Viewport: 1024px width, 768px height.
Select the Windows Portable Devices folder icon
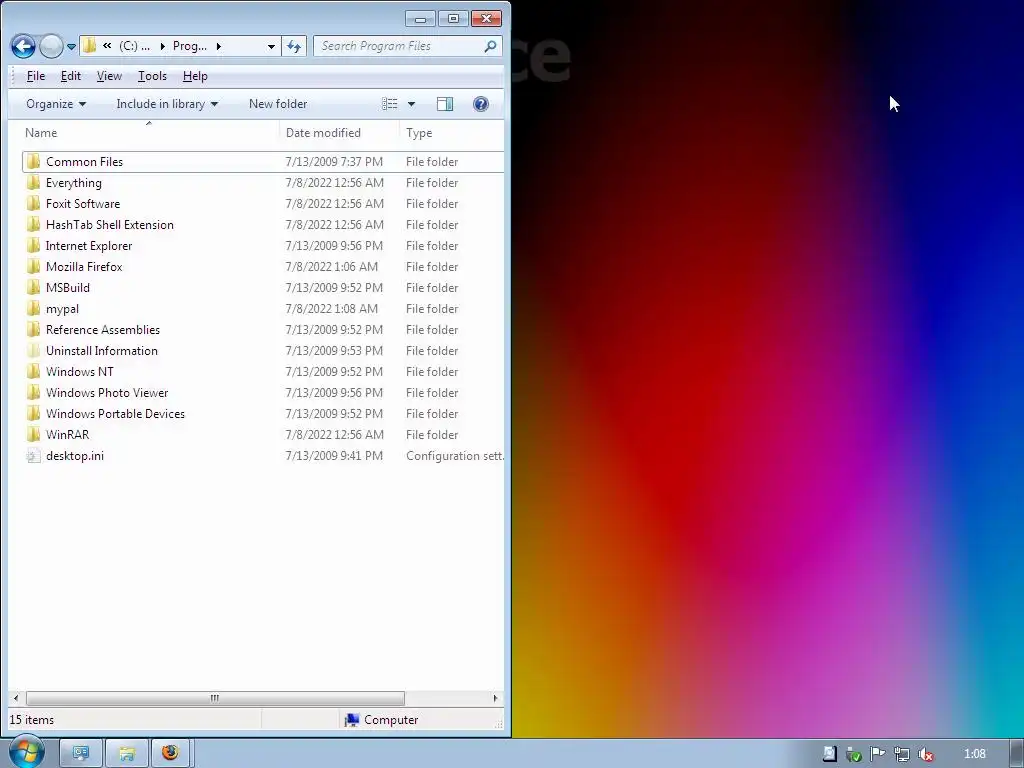(x=33, y=413)
